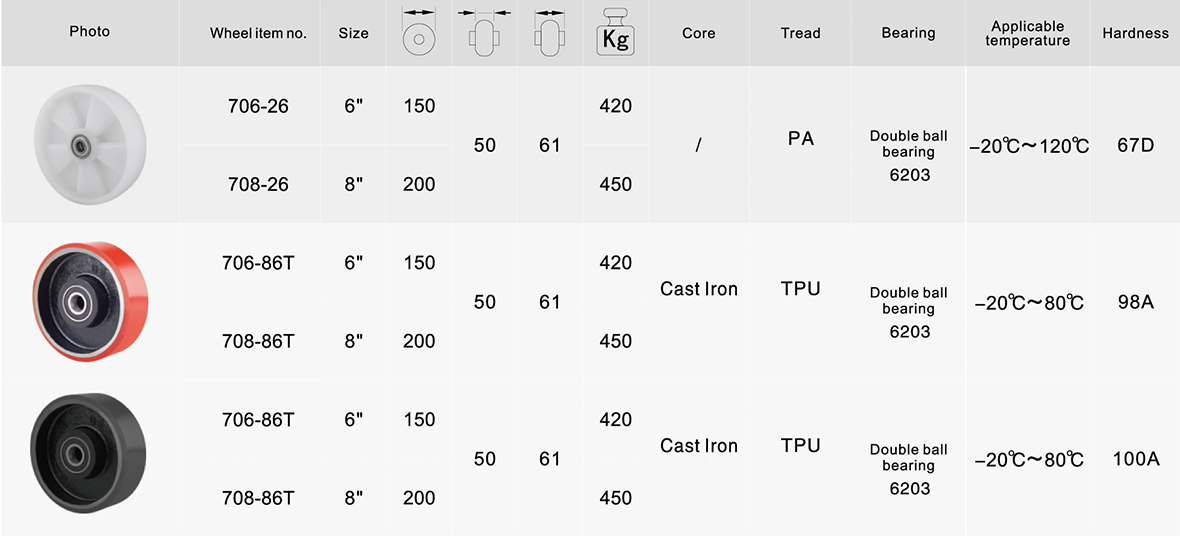
Task: Click the 67D hardness value
Action: pyautogui.click(x=1136, y=145)
